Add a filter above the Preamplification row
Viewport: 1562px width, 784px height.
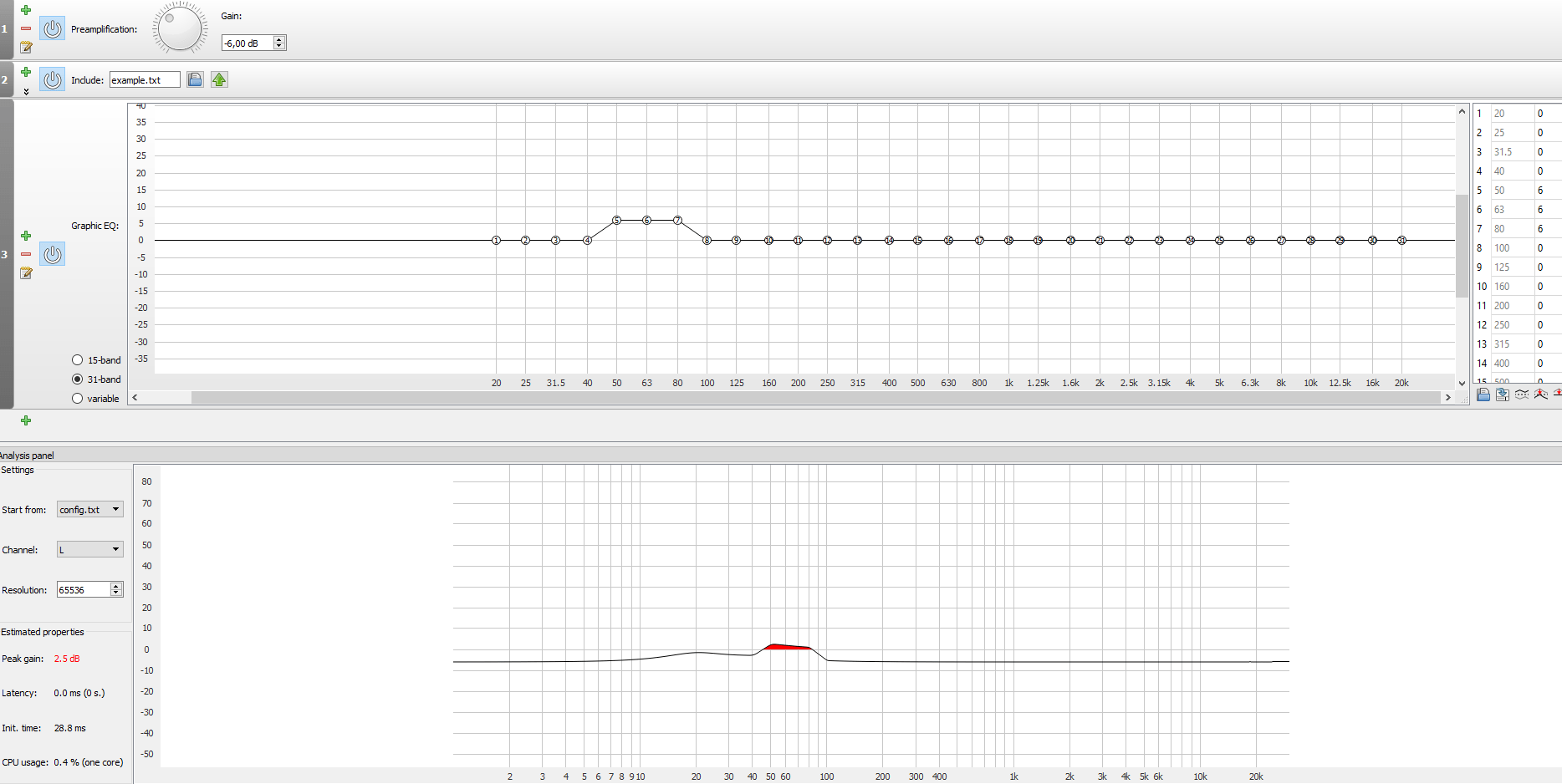26,10
